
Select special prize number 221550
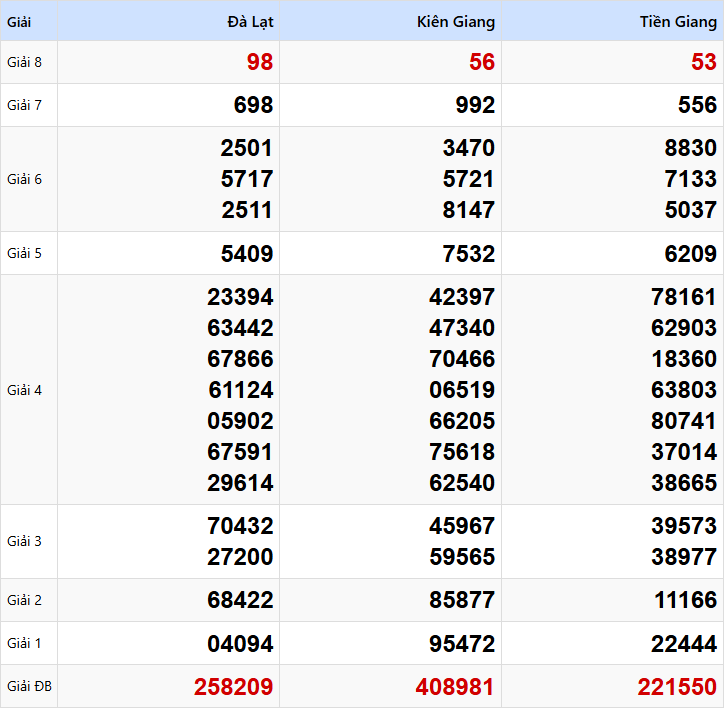tap(677, 686)
